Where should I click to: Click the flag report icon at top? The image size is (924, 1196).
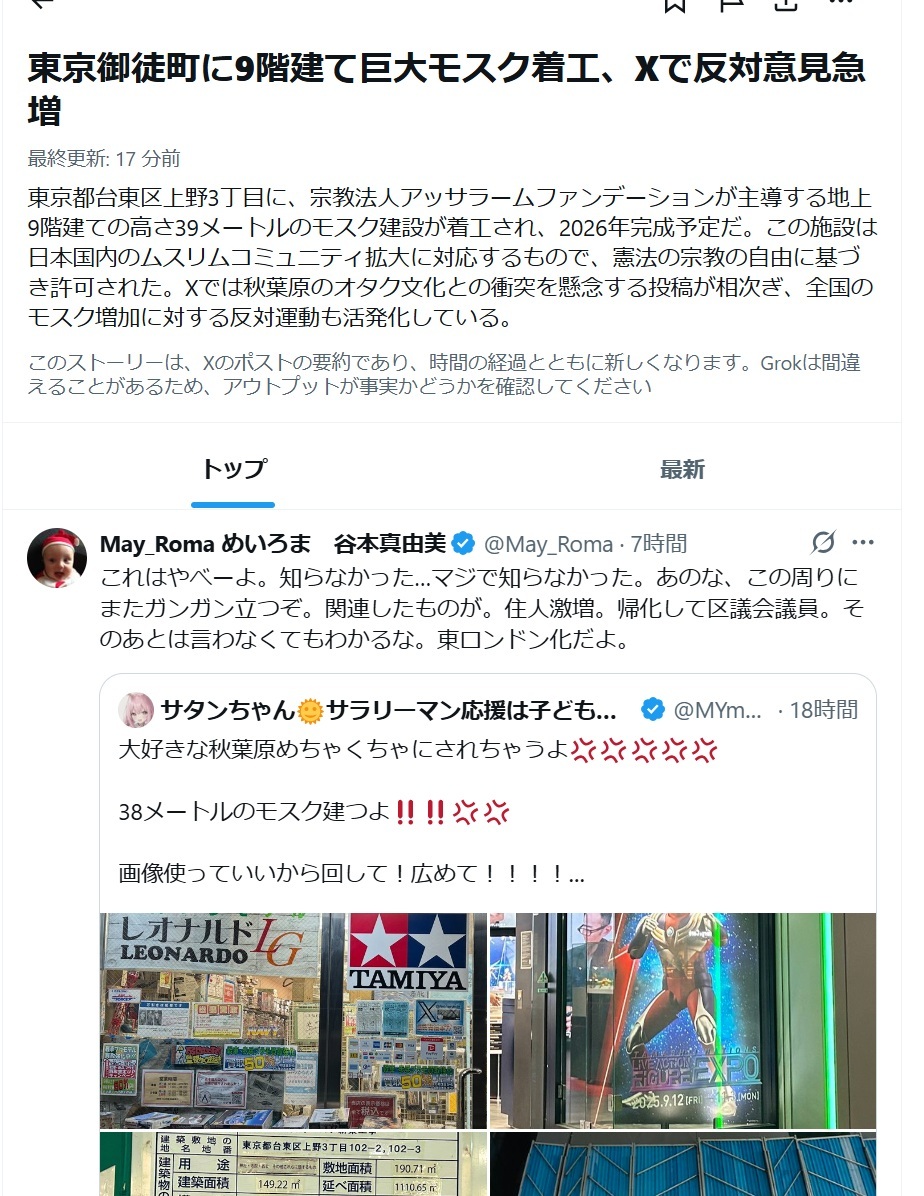731,4
